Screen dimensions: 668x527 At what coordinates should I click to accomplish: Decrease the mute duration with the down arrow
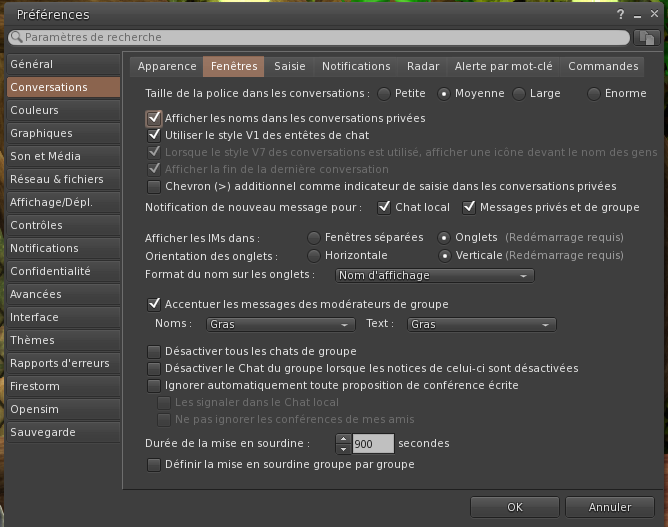coord(344,448)
